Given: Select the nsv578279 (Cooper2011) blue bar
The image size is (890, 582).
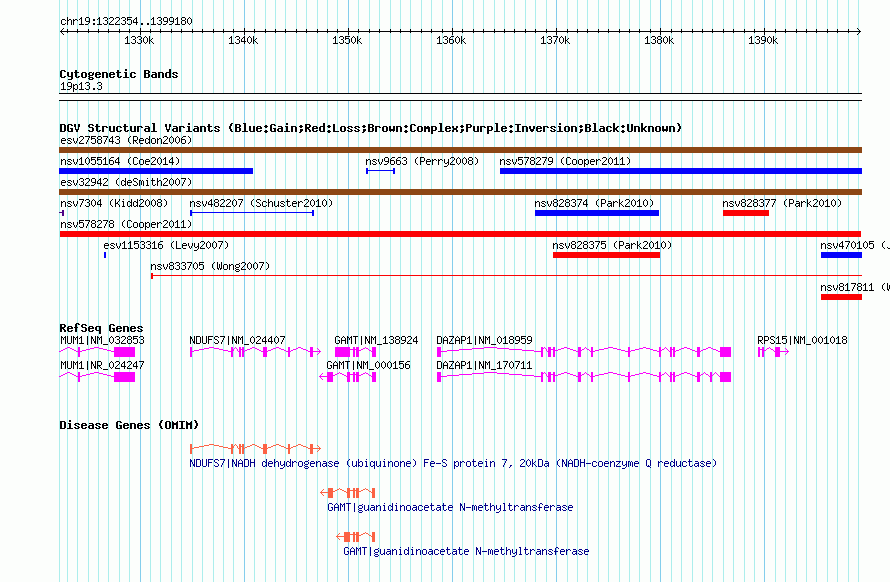Looking at the screenshot, I should pyautogui.click(x=681, y=171).
